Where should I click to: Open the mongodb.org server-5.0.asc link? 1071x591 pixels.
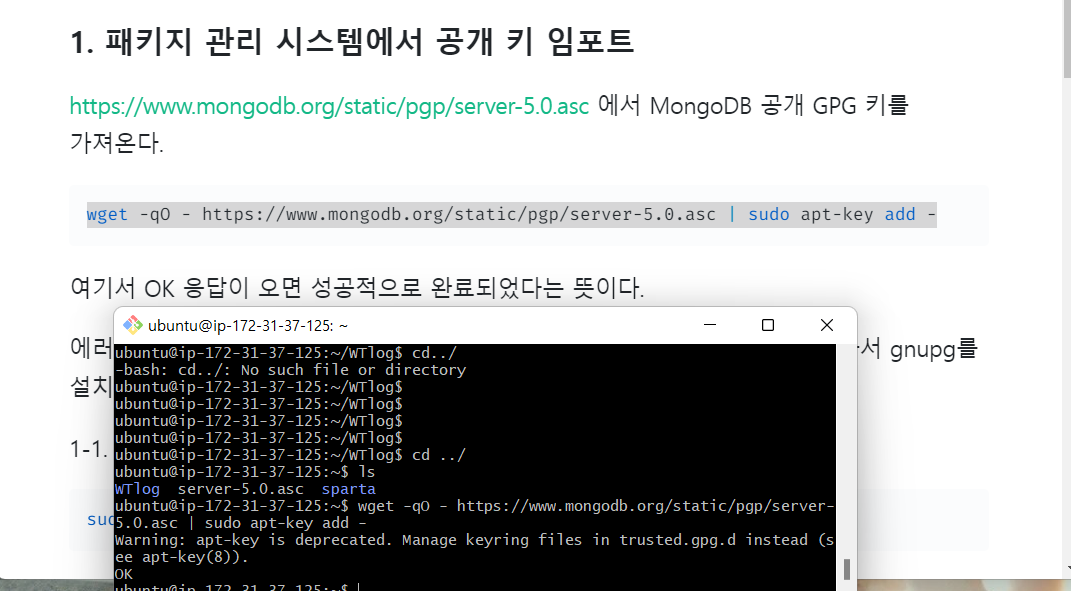click(329, 106)
